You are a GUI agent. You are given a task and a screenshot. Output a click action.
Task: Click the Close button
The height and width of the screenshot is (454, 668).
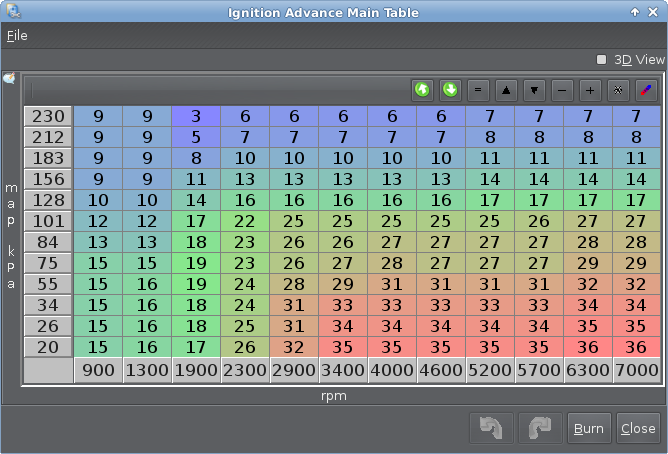pyautogui.click(x=638, y=428)
